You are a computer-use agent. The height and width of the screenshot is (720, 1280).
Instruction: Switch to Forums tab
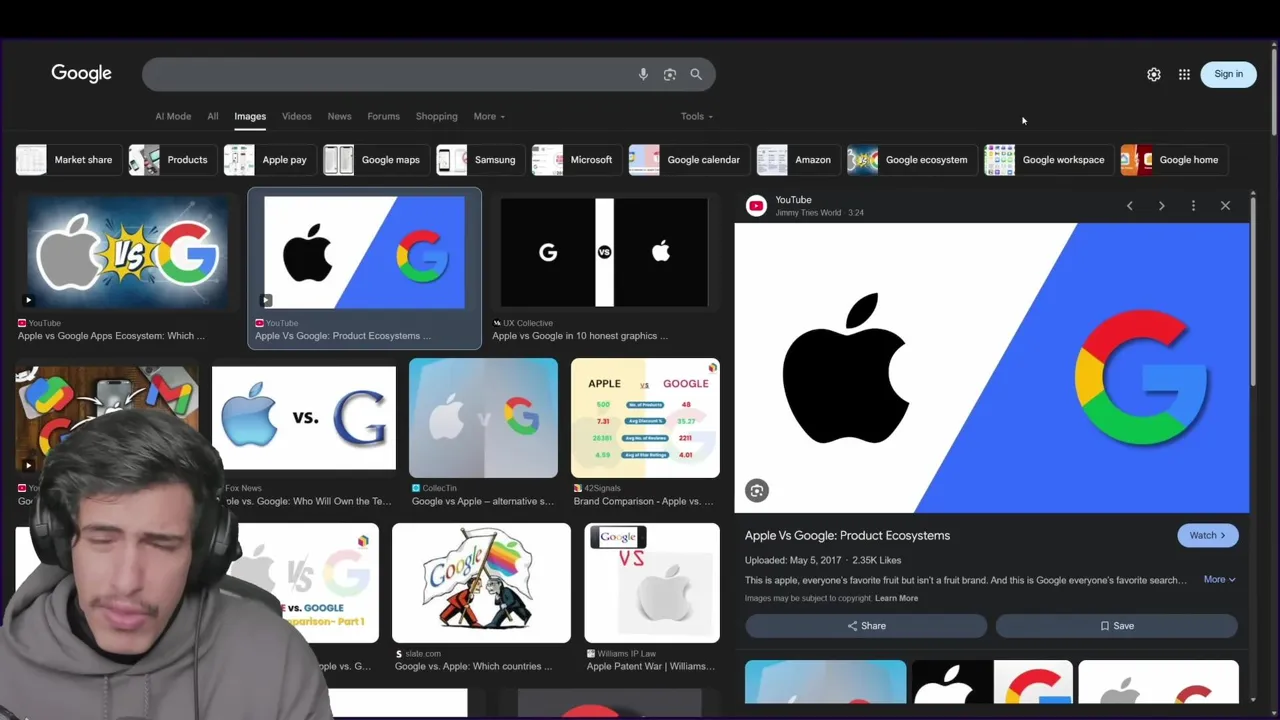pos(383,116)
